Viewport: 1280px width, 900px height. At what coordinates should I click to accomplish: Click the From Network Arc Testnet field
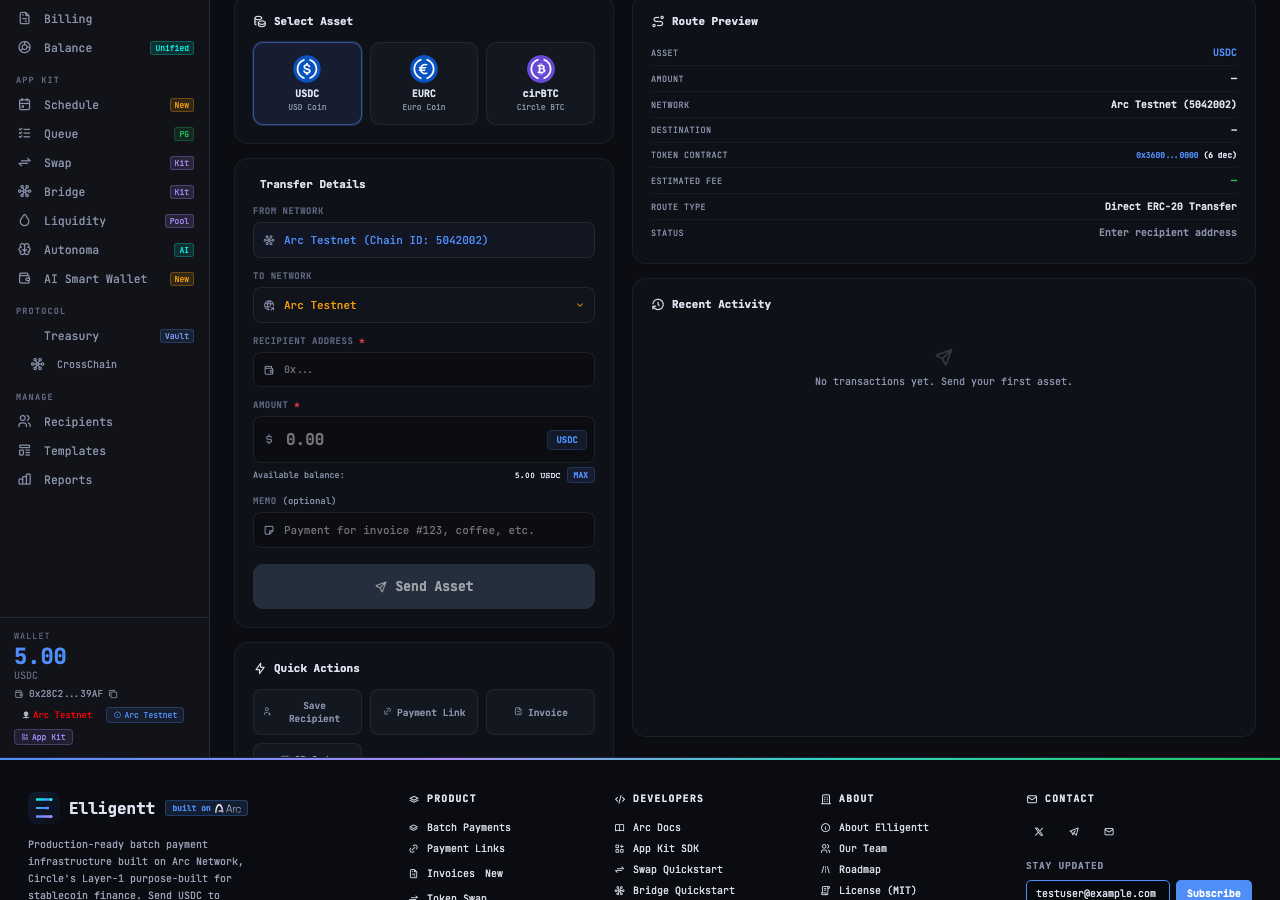click(424, 240)
